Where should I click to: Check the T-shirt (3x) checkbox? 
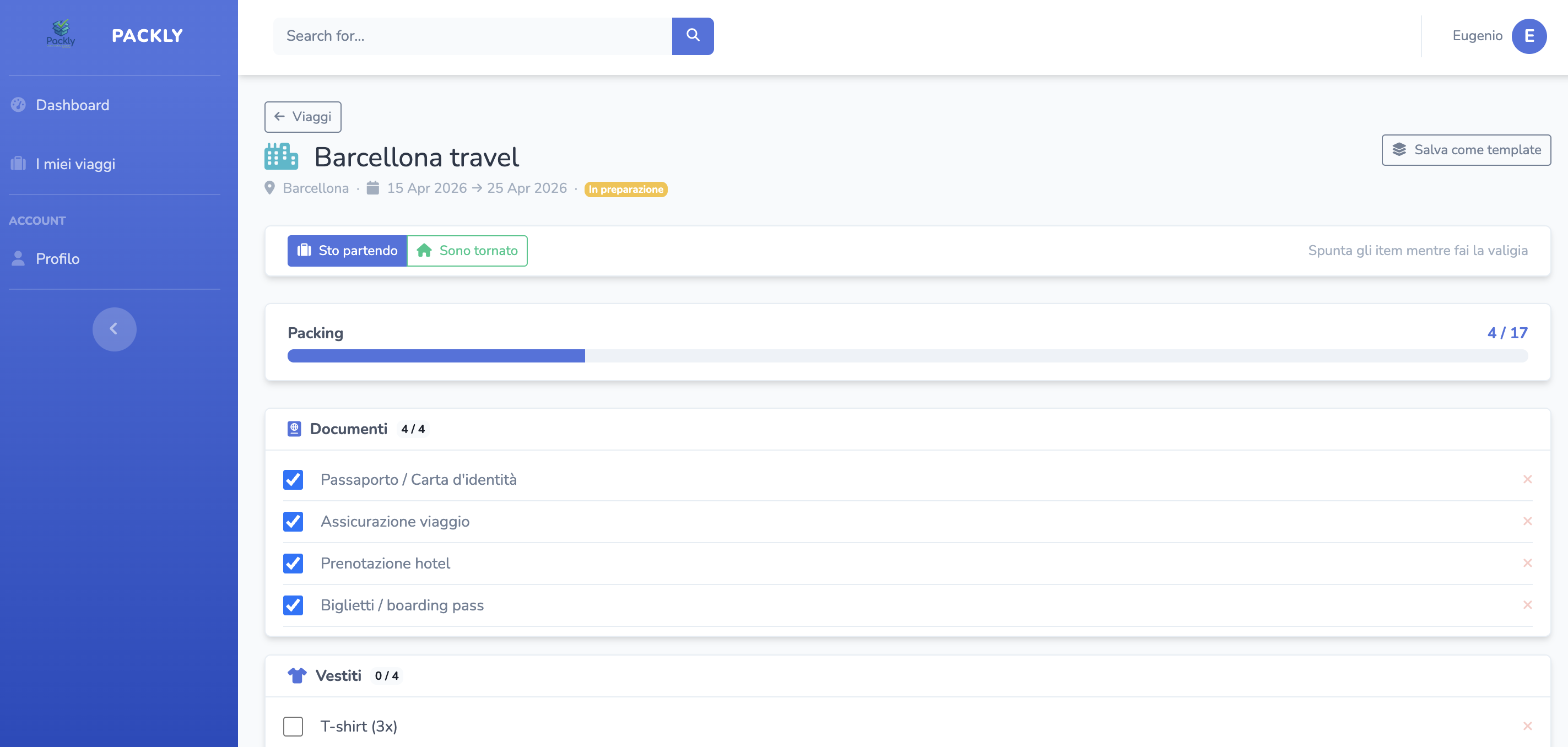(x=293, y=726)
